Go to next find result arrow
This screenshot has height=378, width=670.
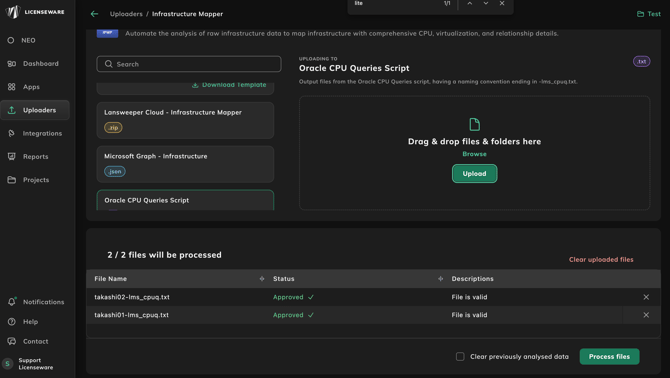click(486, 3)
